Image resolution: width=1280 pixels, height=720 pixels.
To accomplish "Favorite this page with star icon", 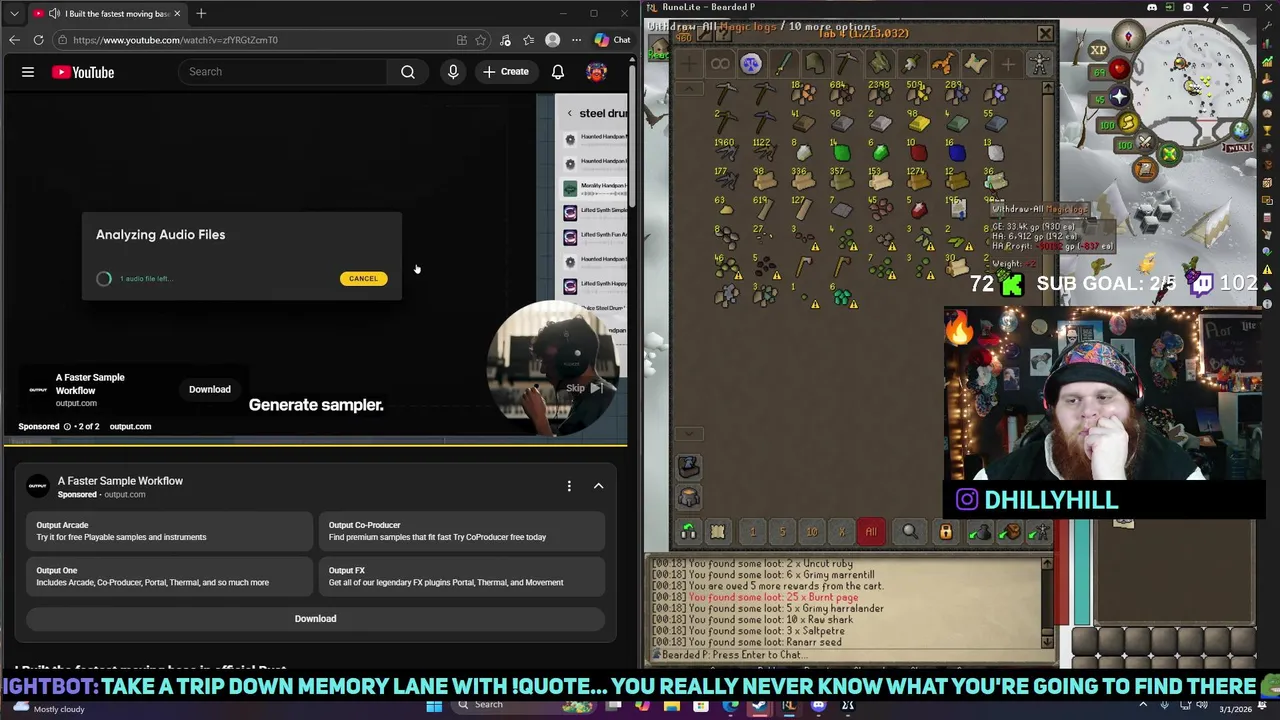I will click(481, 40).
